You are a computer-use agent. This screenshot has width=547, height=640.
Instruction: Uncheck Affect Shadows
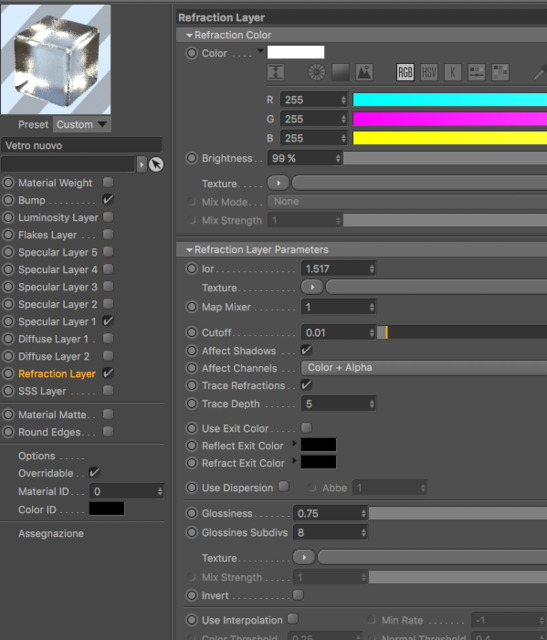pyautogui.click(x=306, y=350)
